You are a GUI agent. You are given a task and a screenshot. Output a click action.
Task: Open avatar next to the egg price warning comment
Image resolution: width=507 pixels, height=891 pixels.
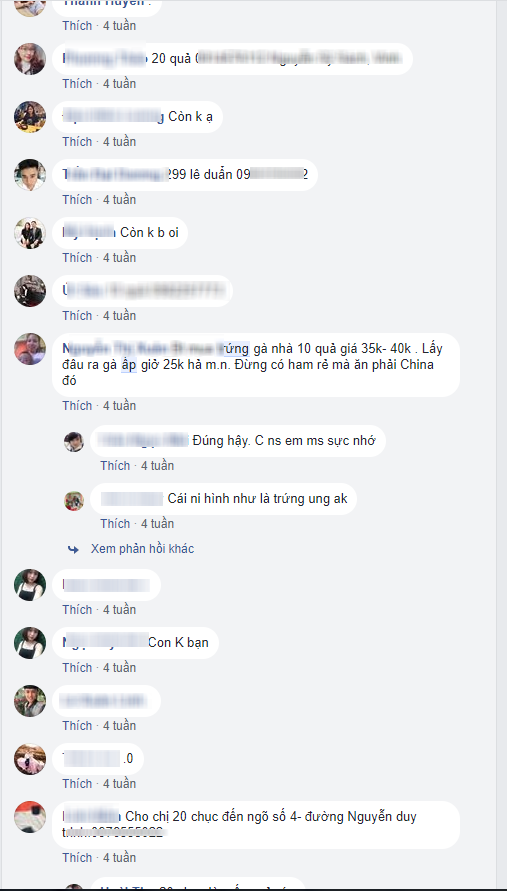coord(30,349)
